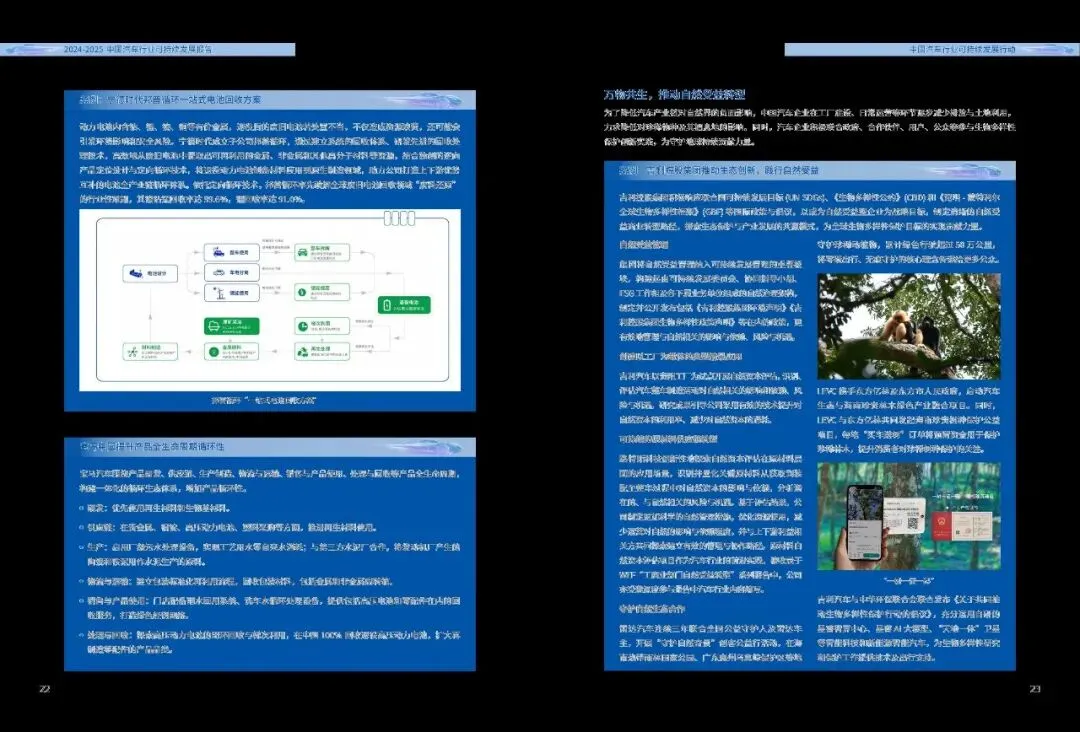The height and width of the screenshot is (732, 1080).
Task: Click the box title ending "全生命周期循环性"
Action: click(x=152, y=447)
